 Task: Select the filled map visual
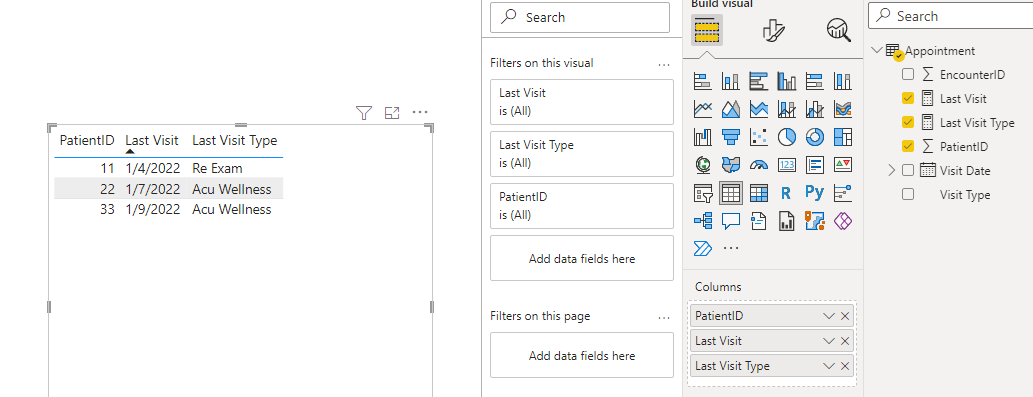(x=731, y=165)
